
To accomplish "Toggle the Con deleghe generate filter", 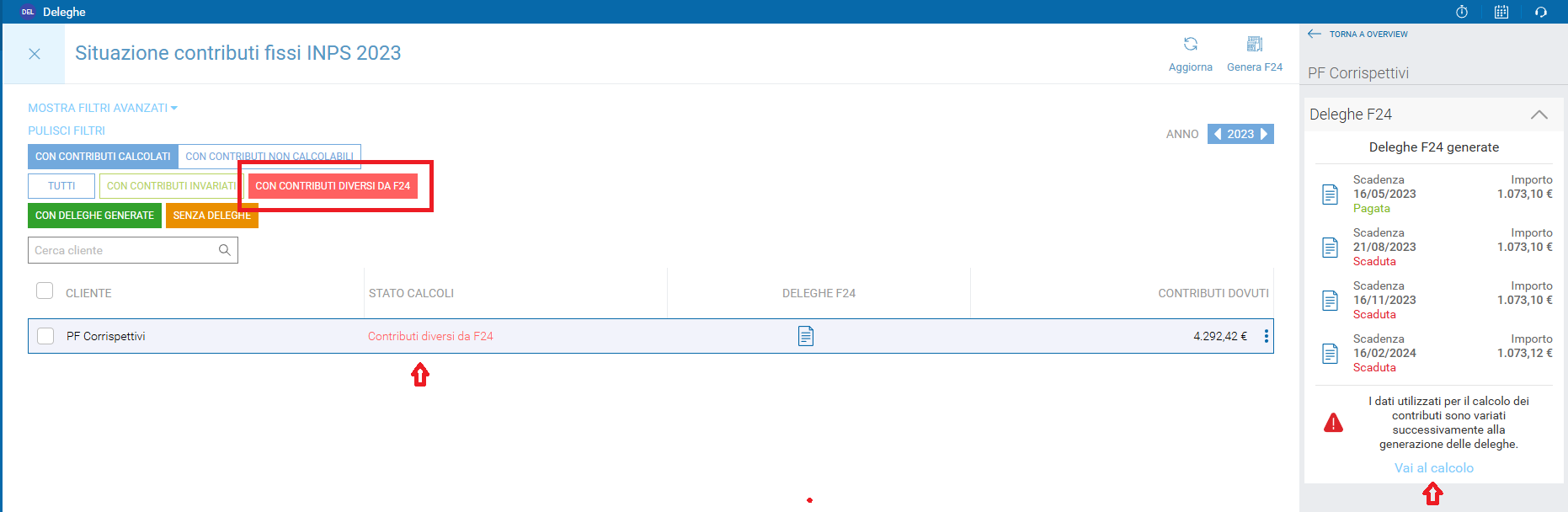I will click(x=94, y=216).
